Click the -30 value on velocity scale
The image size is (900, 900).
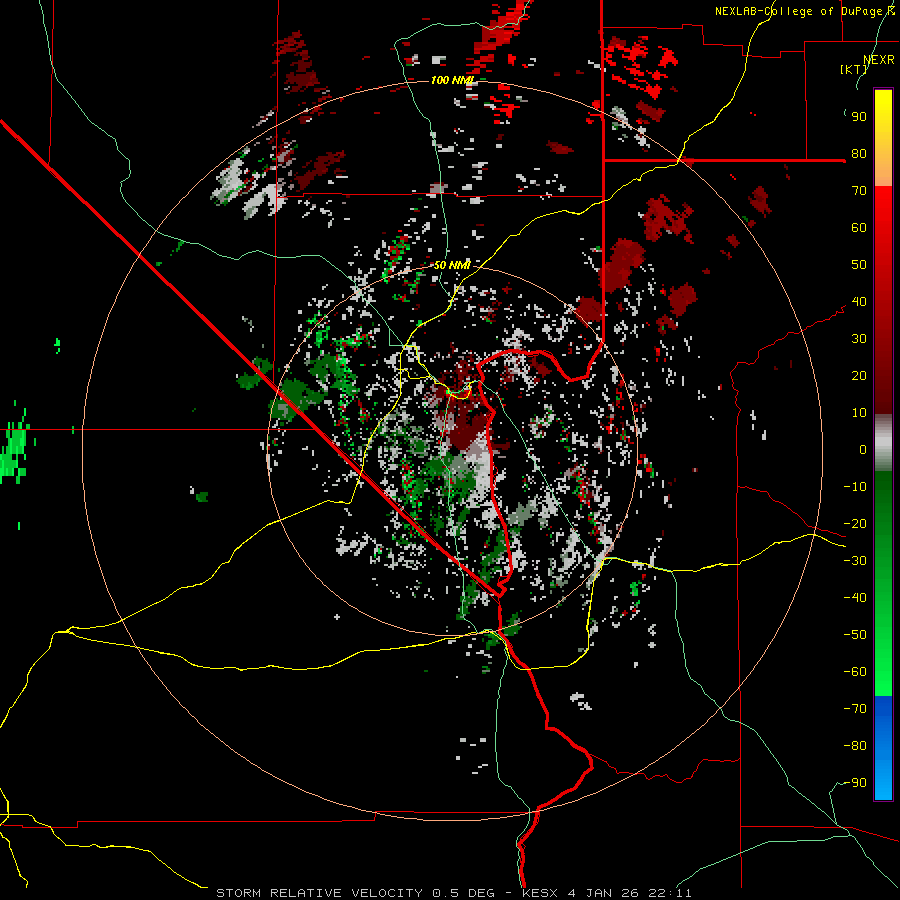click(855, 561)
